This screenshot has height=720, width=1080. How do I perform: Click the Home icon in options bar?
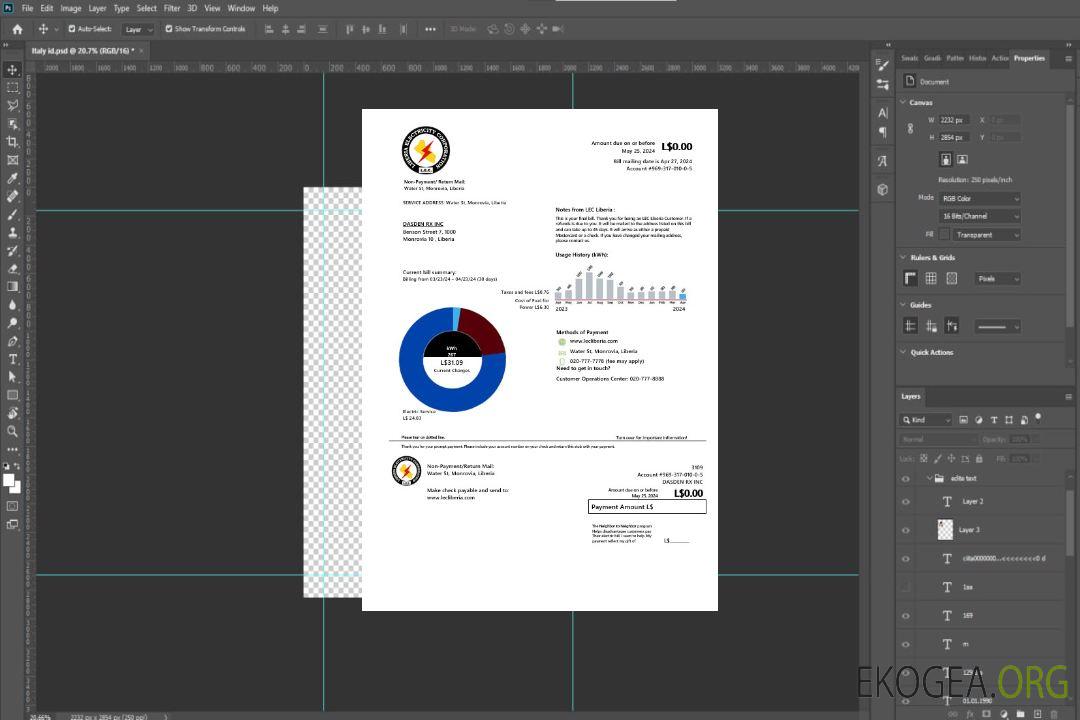point(17,29)
